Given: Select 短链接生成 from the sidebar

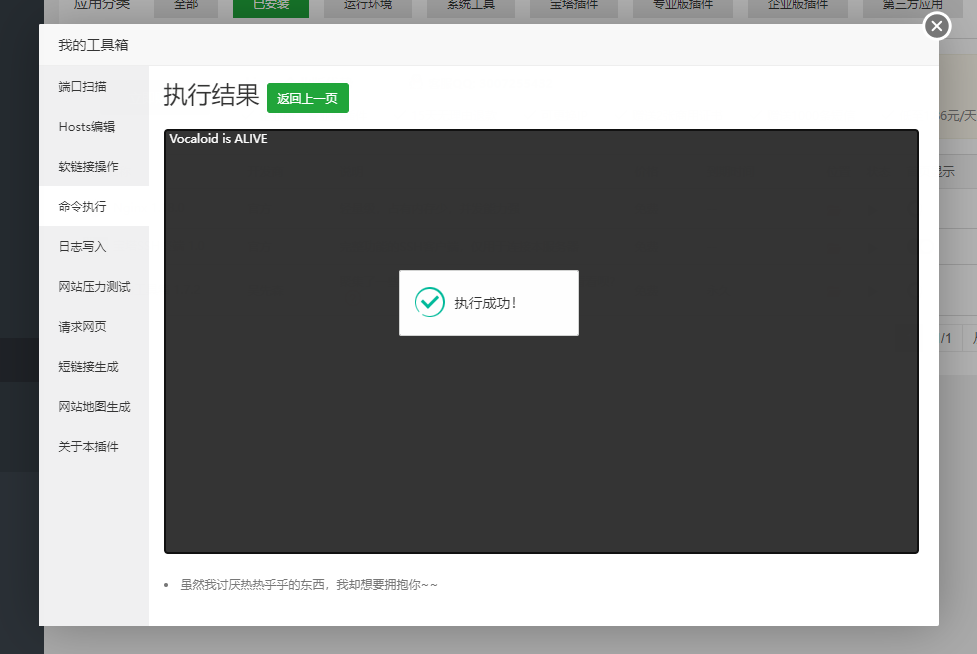Looking at the screenshot, I should [x=94, y=366].
